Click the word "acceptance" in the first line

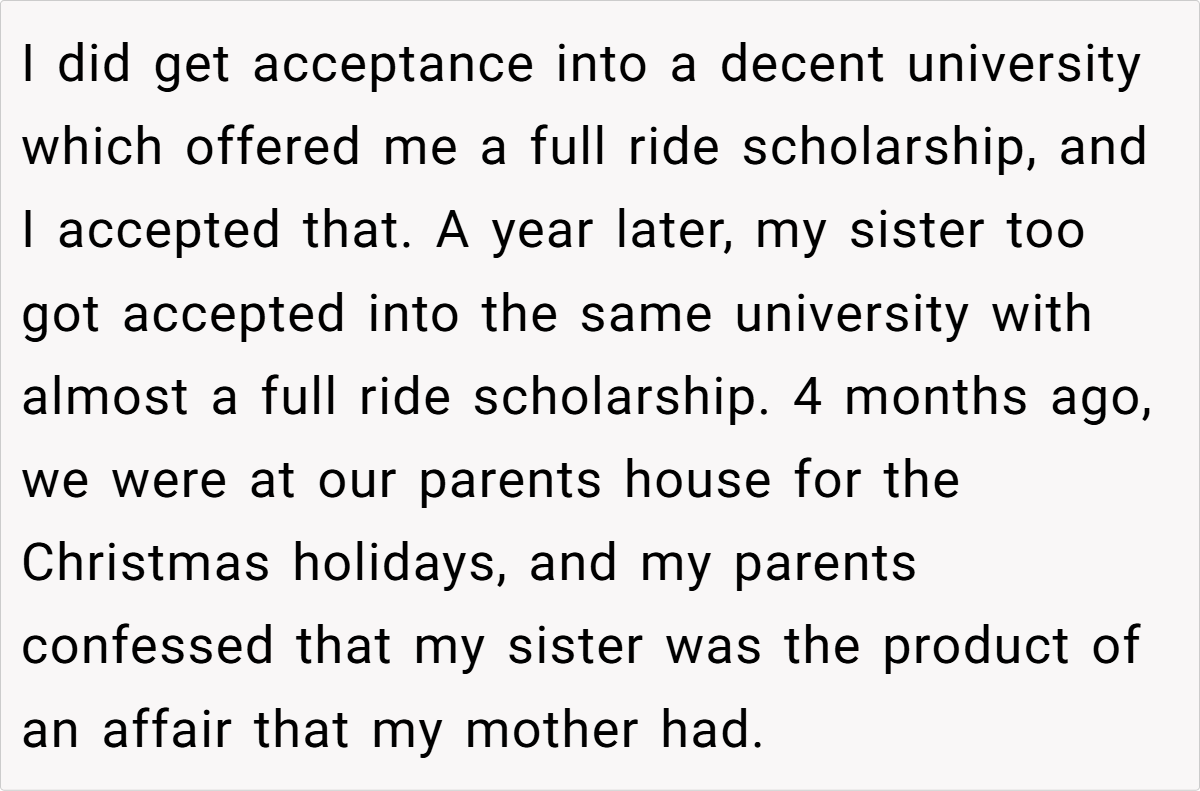pyautogui.click(x=393, y=65)
